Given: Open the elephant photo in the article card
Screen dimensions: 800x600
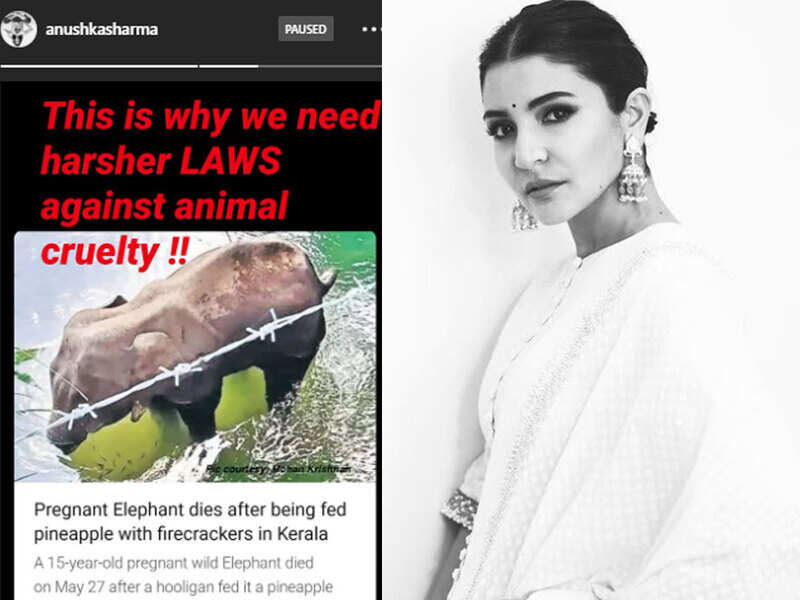Looking at the screenshot, I should [195, 357].
